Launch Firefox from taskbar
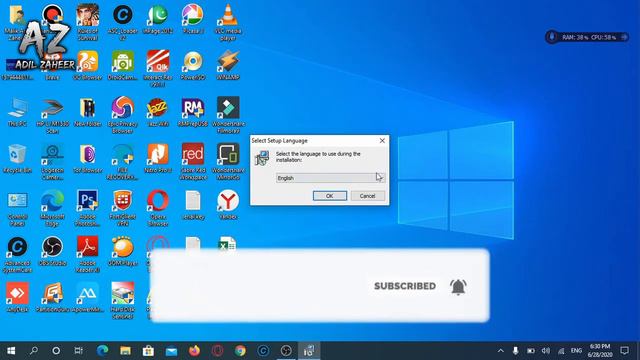640x360 pixels. (194, 351)
